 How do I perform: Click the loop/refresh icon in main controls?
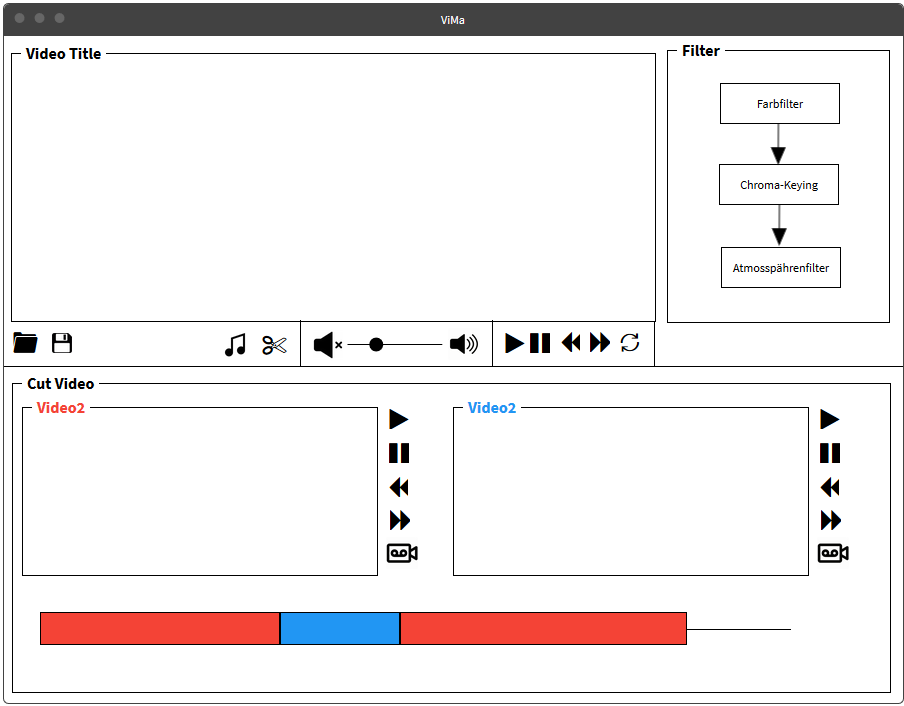pyautogui.click(x=630, y=343)
